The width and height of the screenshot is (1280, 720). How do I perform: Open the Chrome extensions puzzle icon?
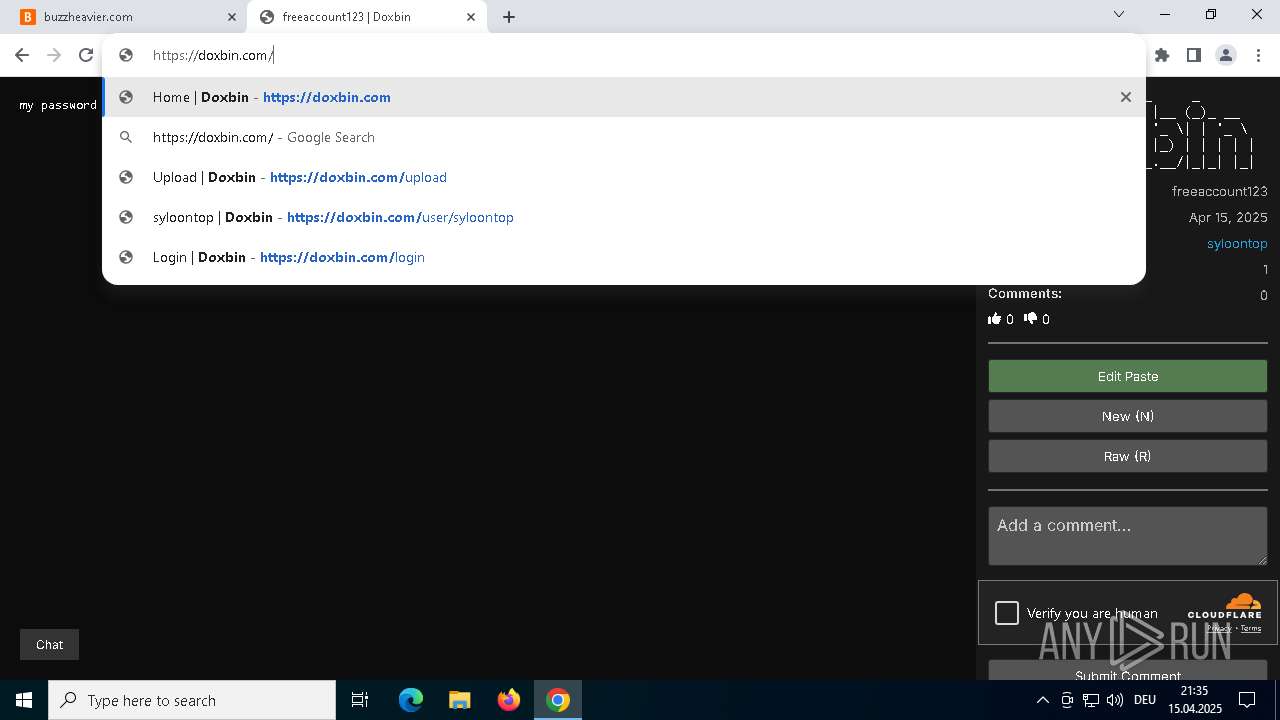click(x=1162, y=55)
